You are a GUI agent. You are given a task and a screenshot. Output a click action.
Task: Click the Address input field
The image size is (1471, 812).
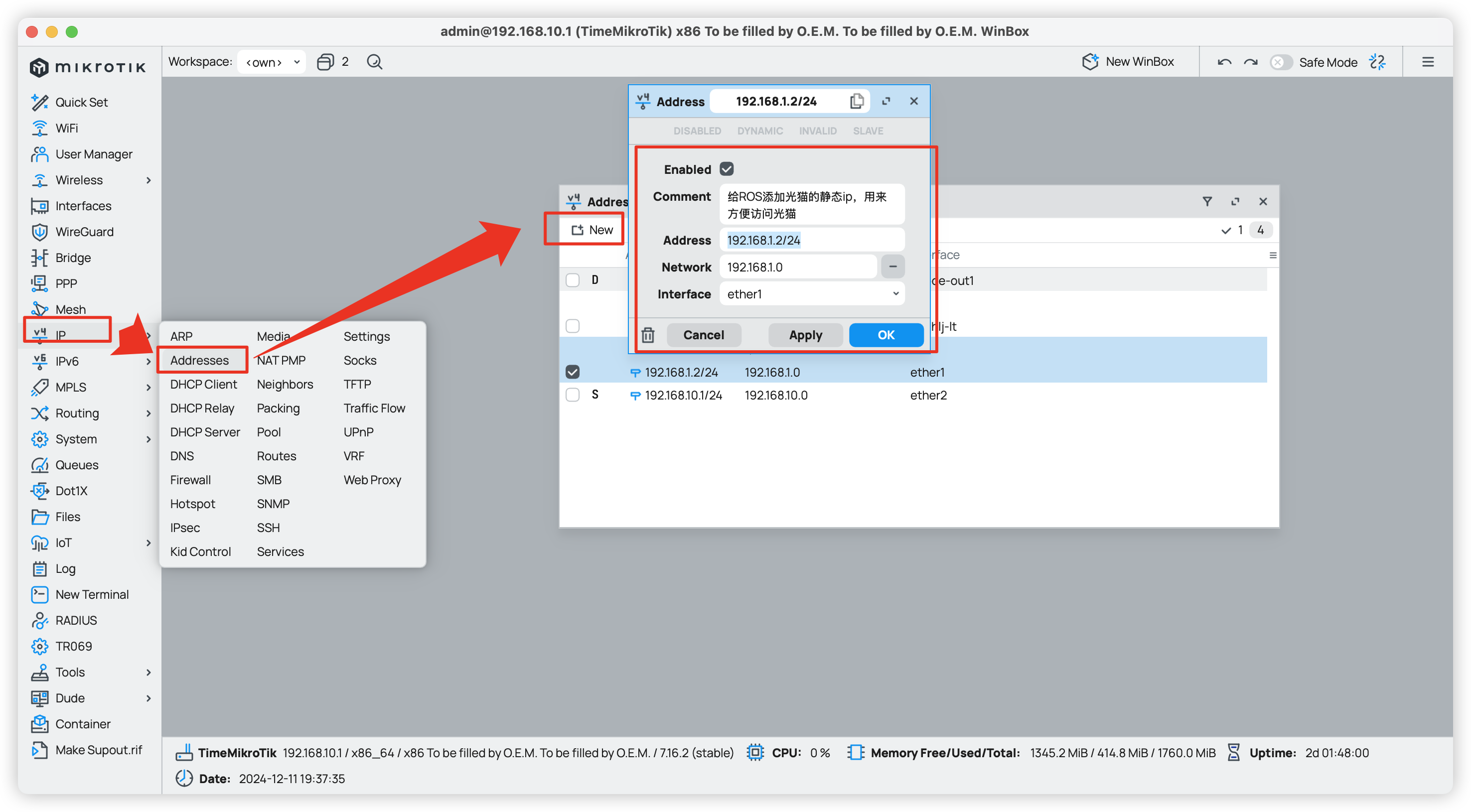[x=811, y=240]
